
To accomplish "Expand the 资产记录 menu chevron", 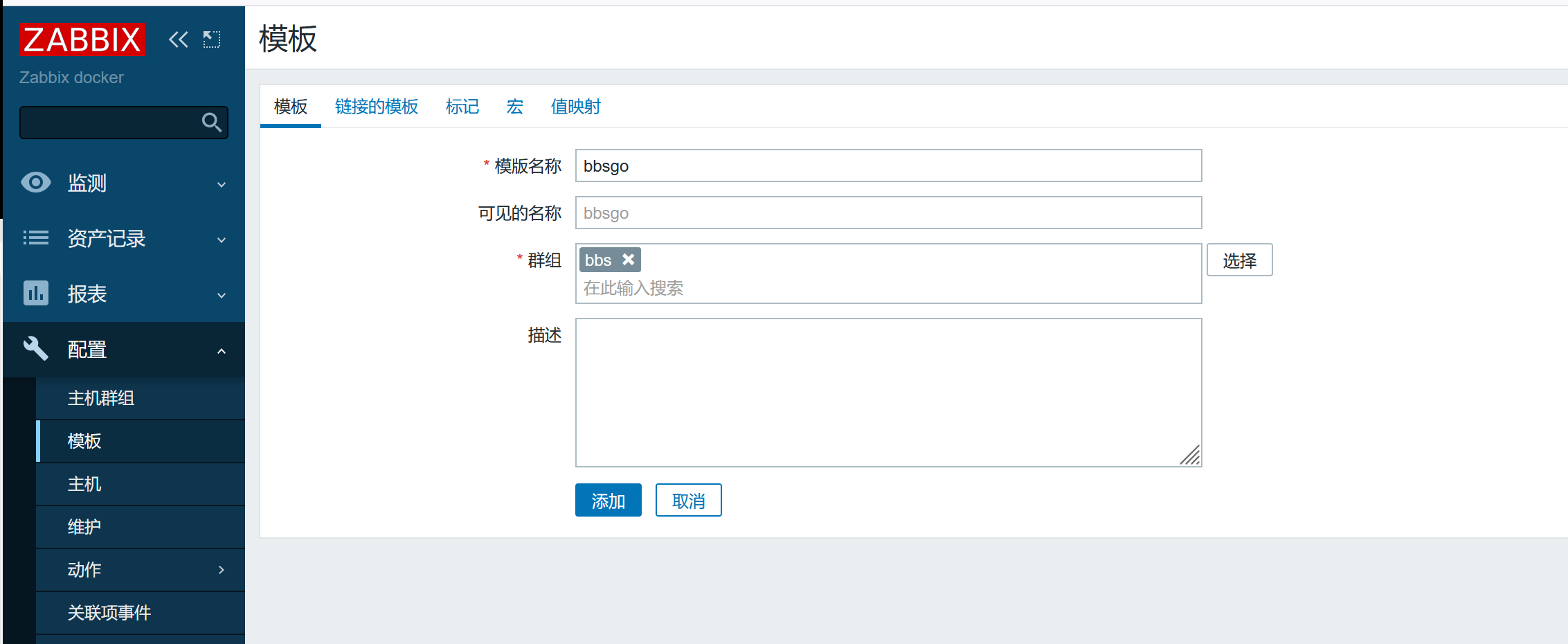I will pyautogui.click(x=222, y=240).
